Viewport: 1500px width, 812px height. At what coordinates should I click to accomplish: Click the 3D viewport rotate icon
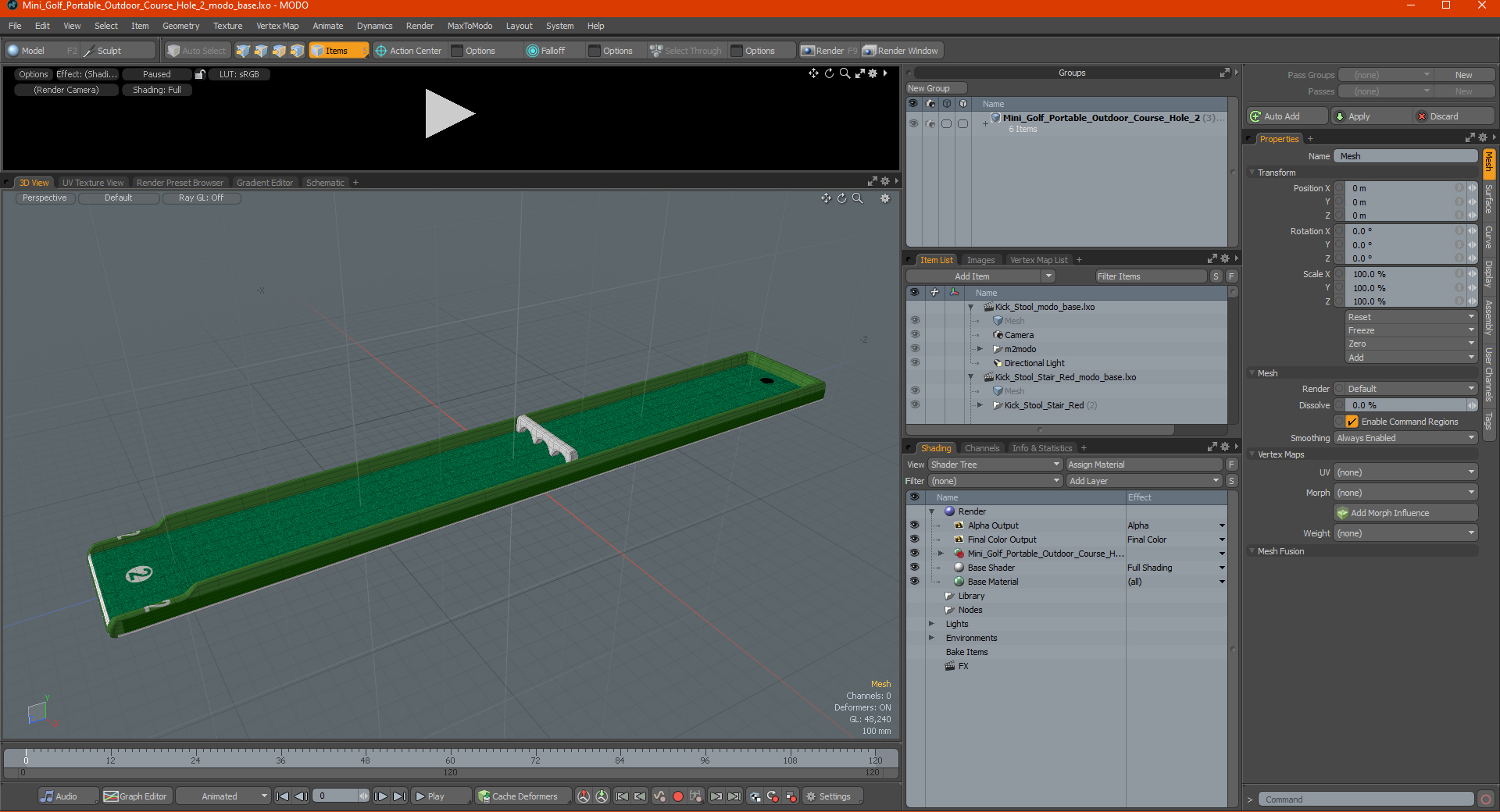[x=841, y=198]
